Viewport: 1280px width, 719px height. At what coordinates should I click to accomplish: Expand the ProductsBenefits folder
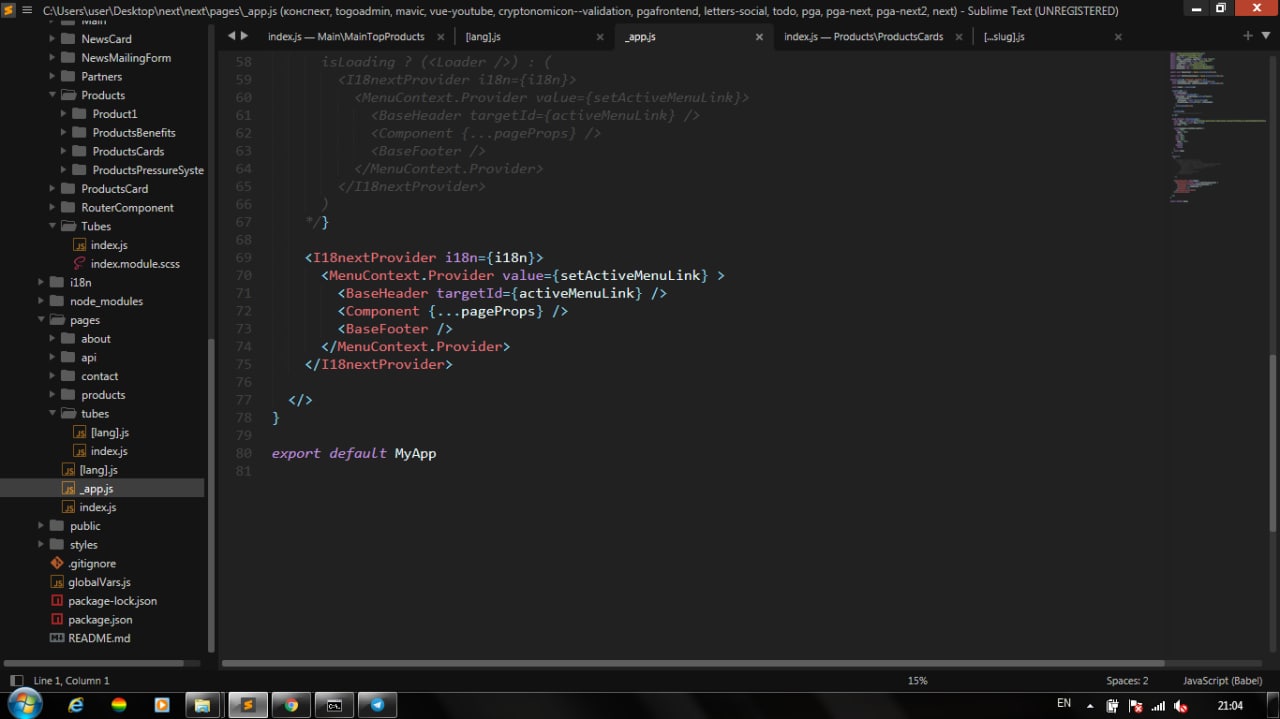pos(64,133)
